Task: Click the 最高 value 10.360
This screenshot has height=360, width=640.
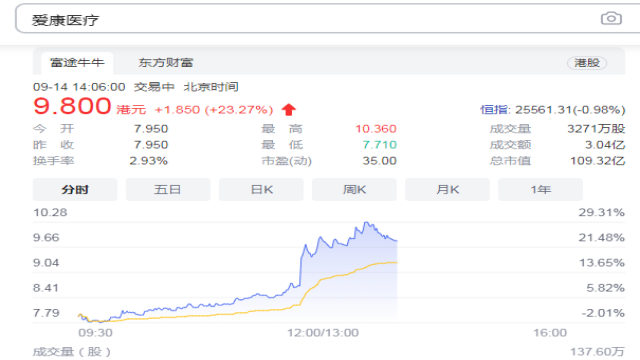Action: (x=376, y=129)
